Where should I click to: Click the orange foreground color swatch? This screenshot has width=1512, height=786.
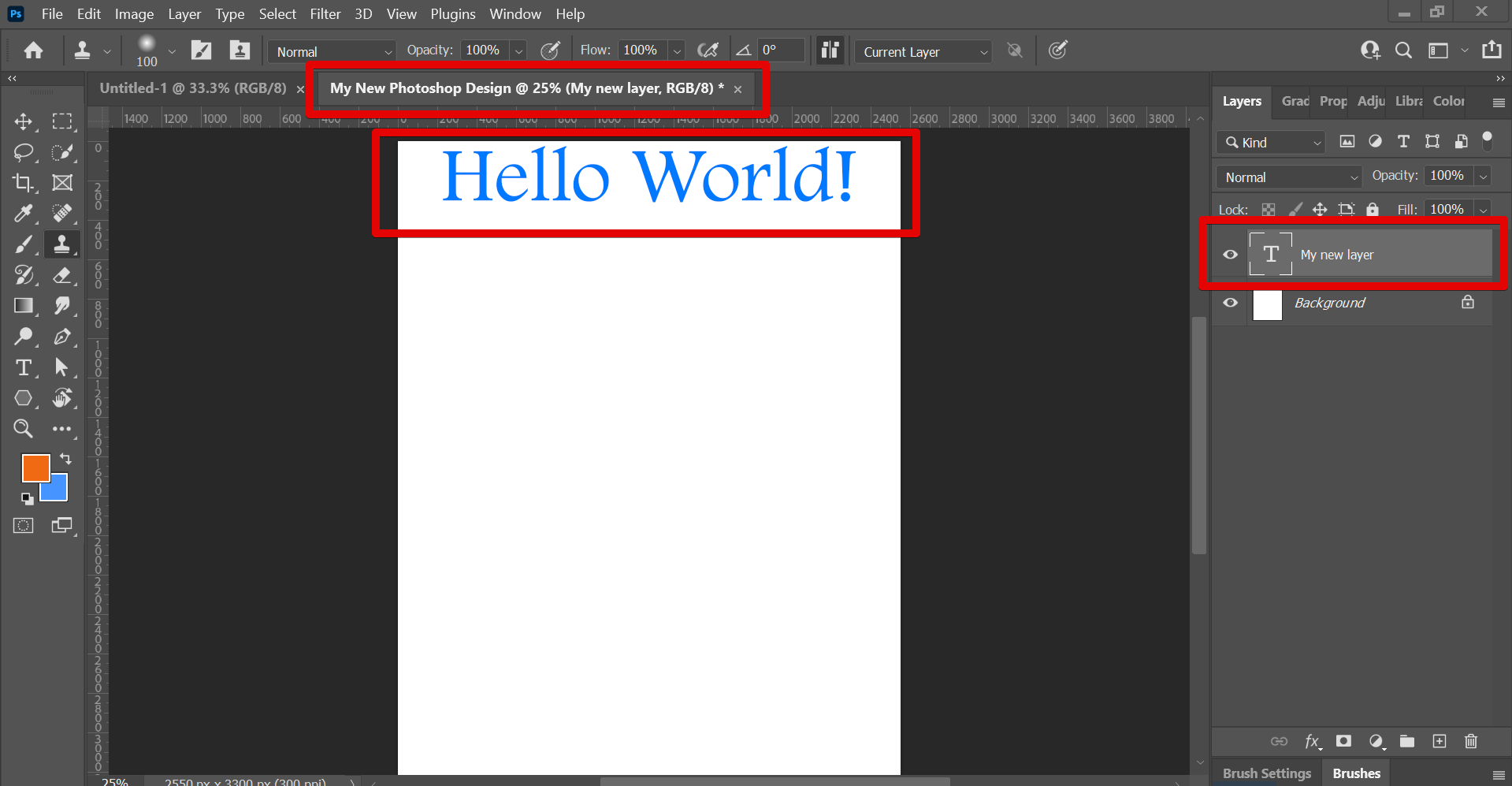34,467
